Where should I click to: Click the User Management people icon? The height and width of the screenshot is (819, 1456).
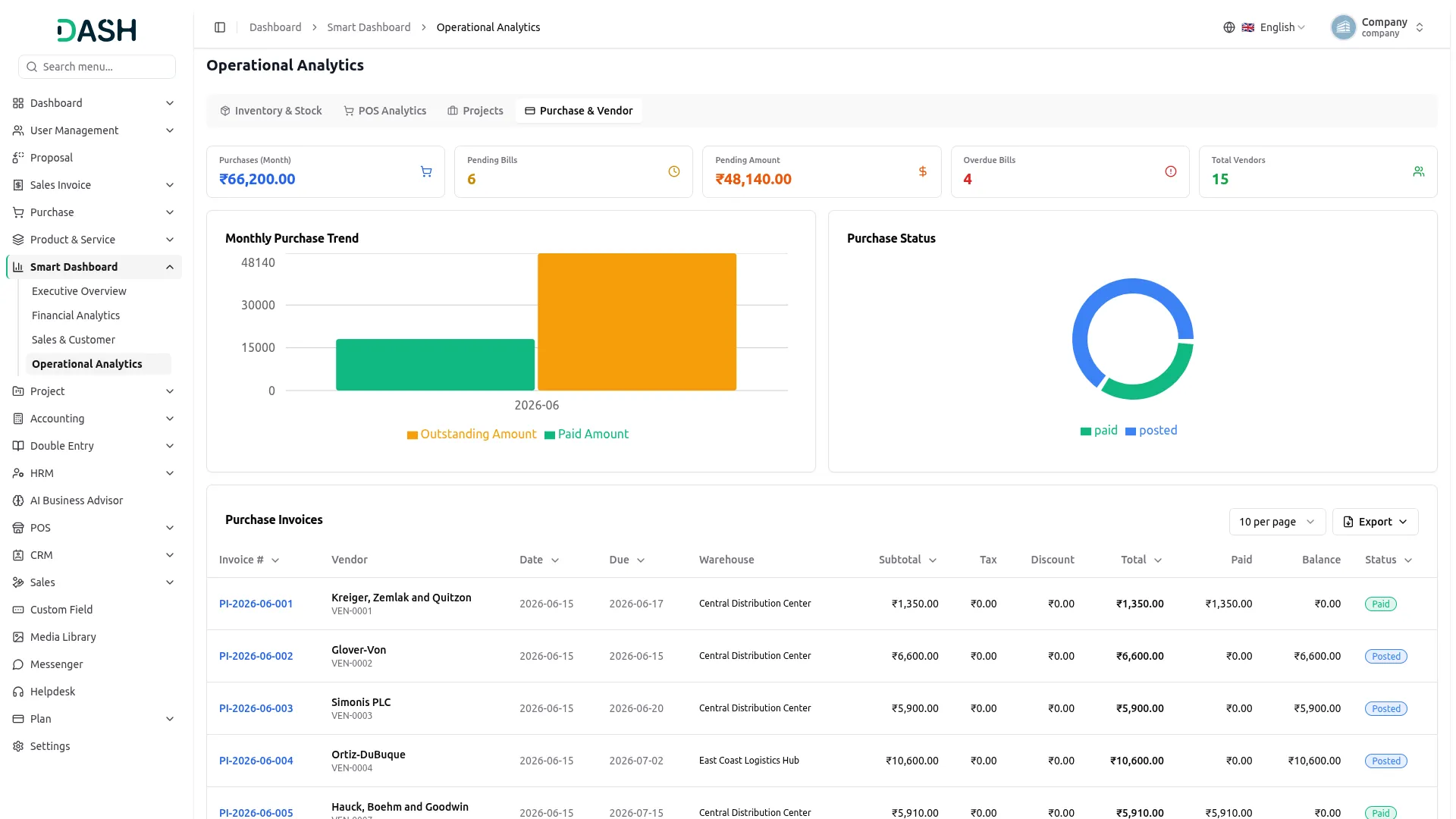coord(18,130)
